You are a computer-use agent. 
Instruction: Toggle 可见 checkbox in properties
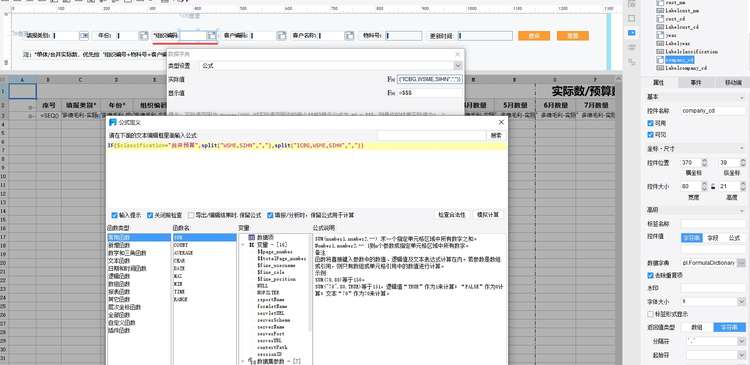[x=650, y=135]
